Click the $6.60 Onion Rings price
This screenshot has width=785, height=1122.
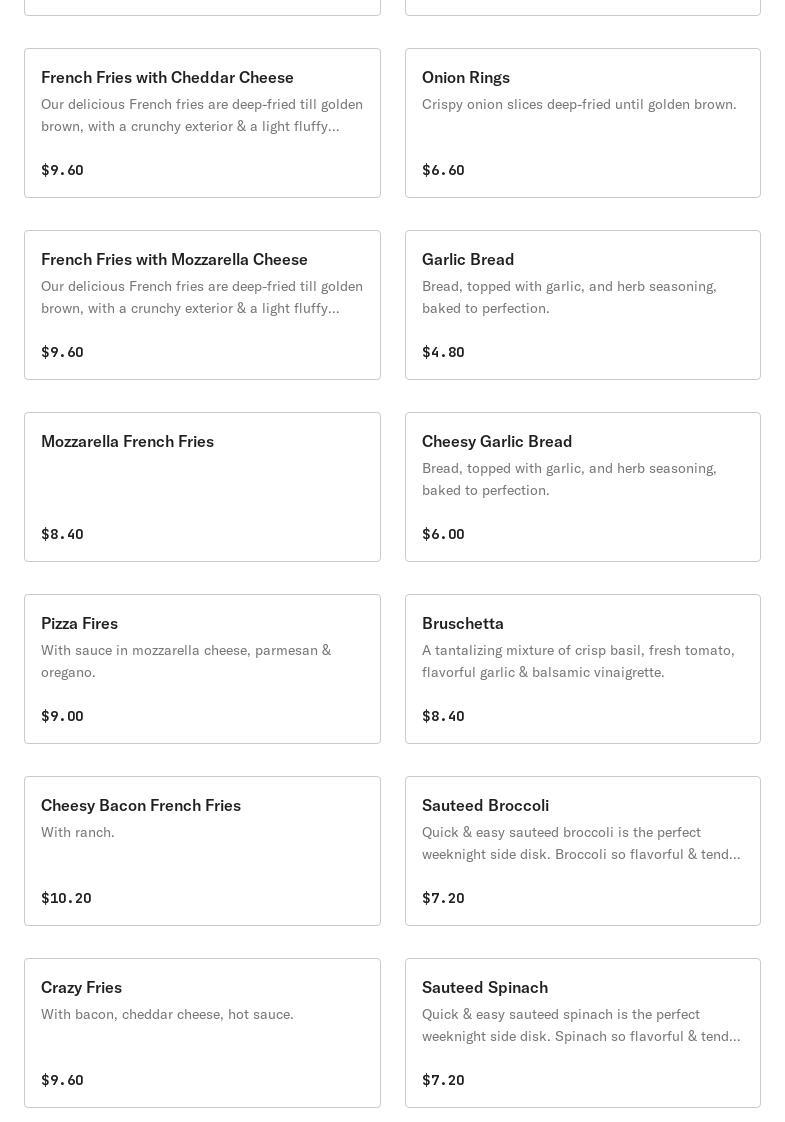443,170
